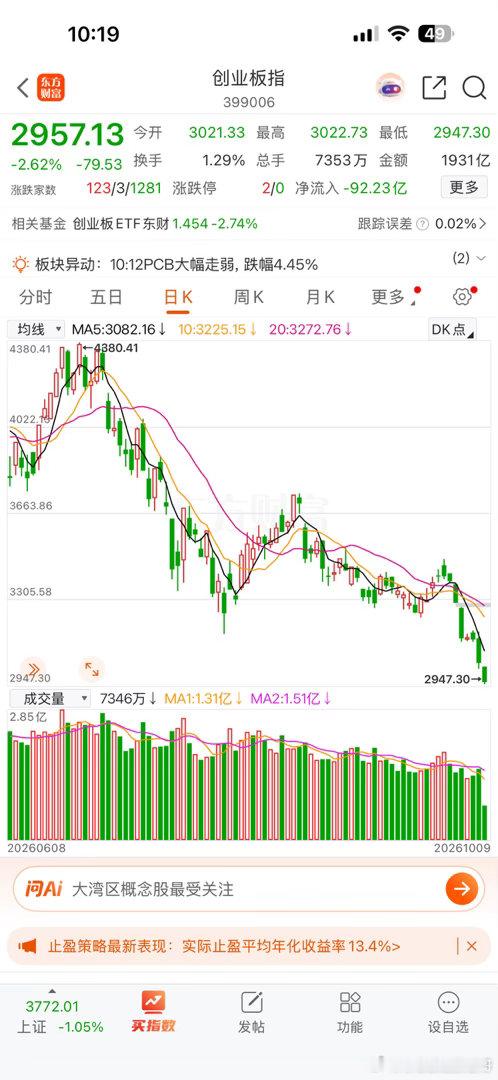Tap the 问Ai orange arrow button
Screen dimensions: 498x1080
pyautogui.click(x=461, y=889)
